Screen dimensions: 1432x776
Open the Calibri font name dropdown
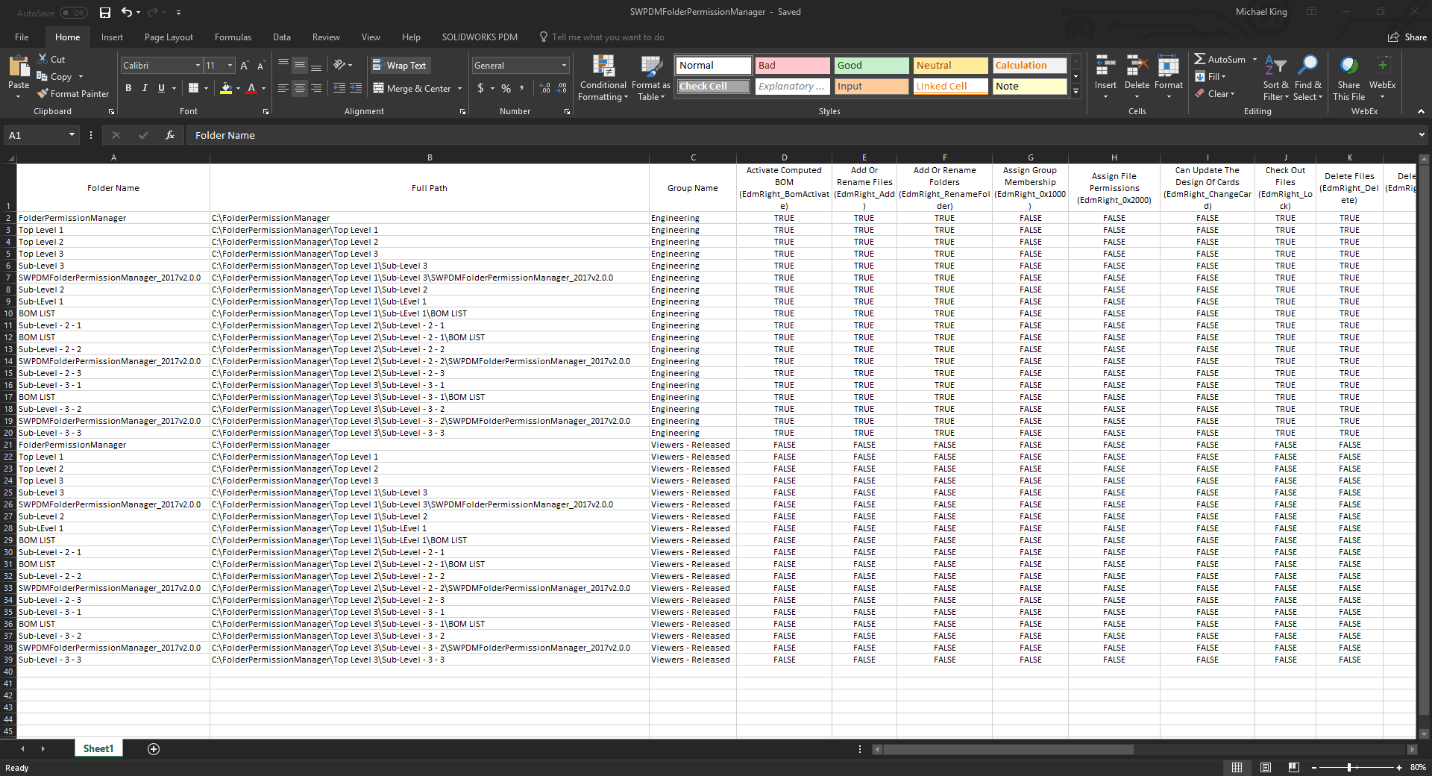click(196, 65)
